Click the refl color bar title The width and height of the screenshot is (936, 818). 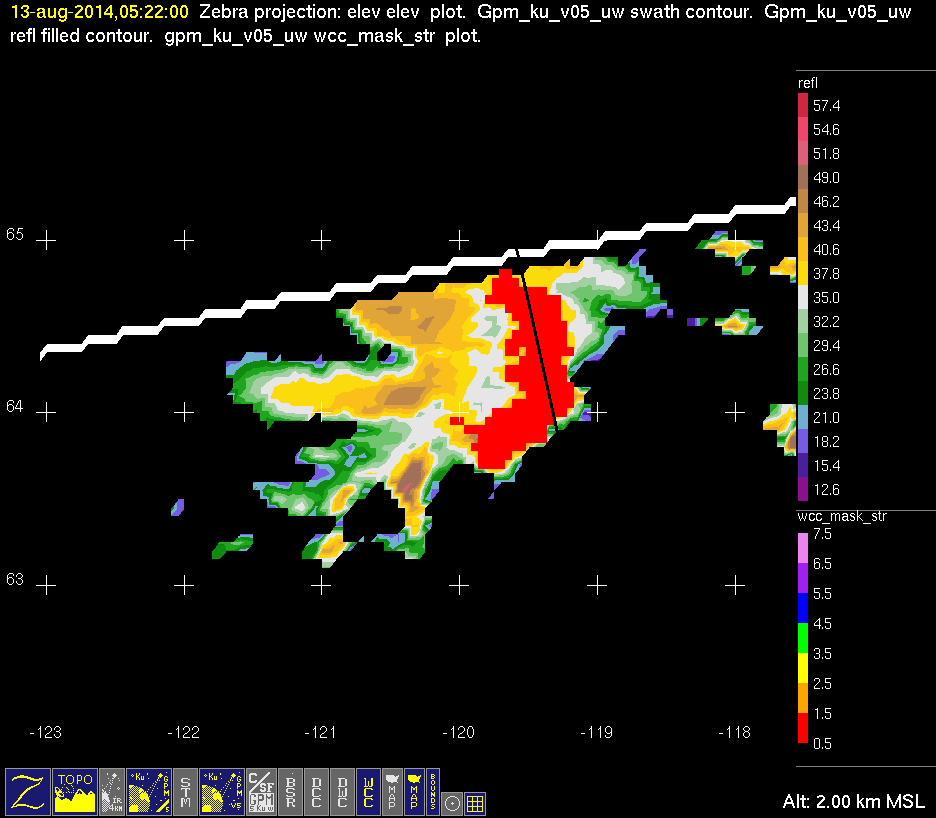808,83
